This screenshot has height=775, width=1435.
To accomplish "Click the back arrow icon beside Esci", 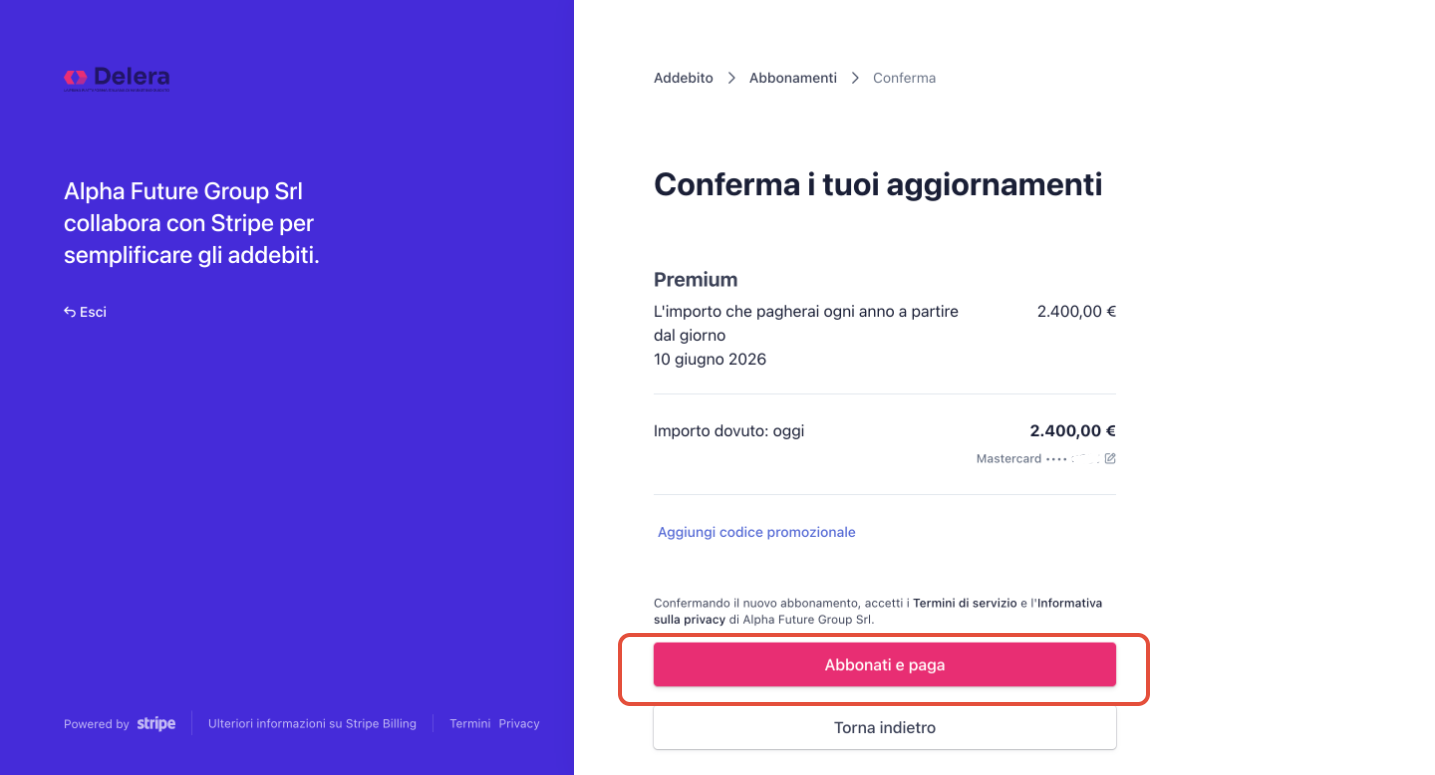I will click(70, 312).
